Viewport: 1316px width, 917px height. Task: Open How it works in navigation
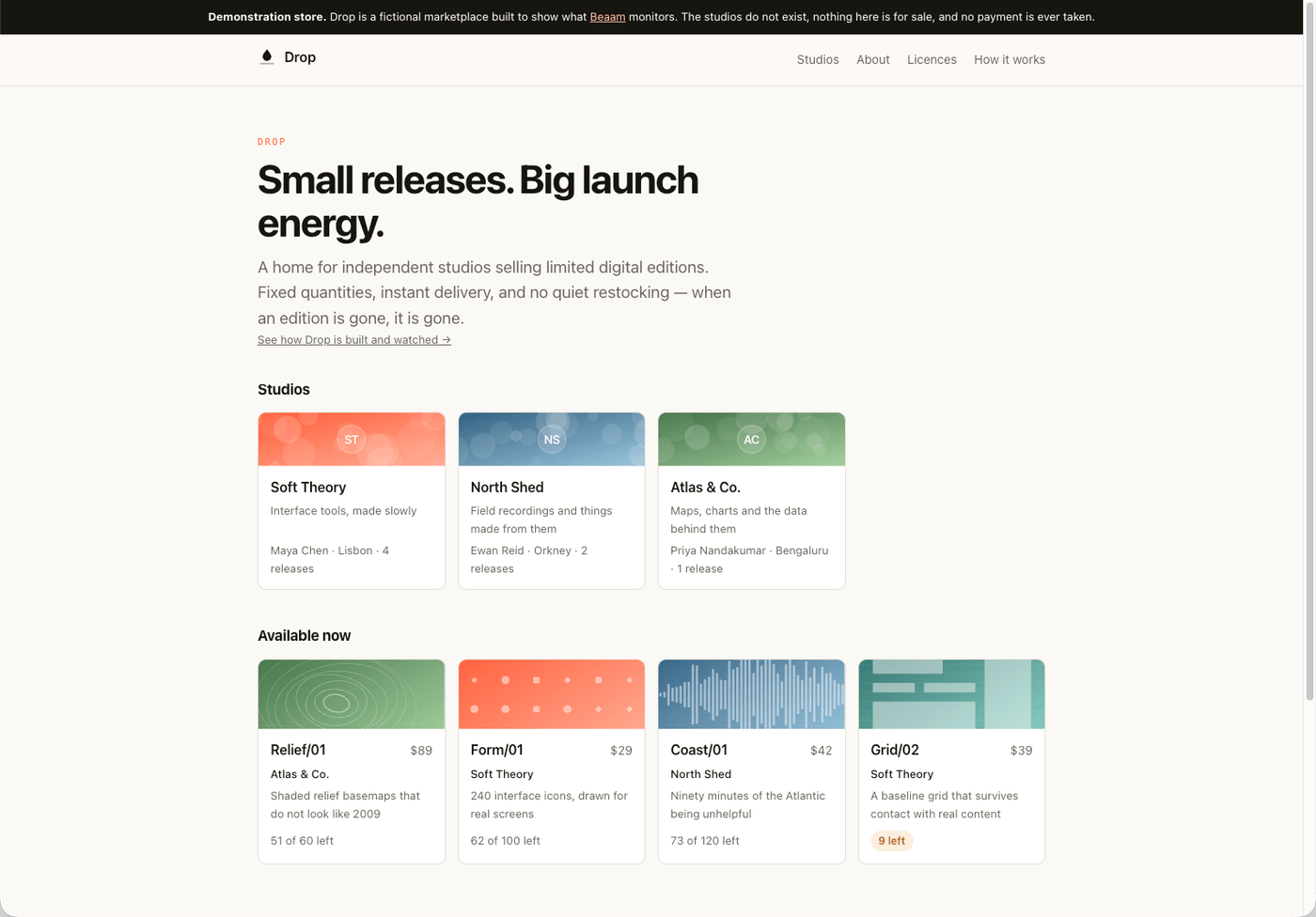1010,59
